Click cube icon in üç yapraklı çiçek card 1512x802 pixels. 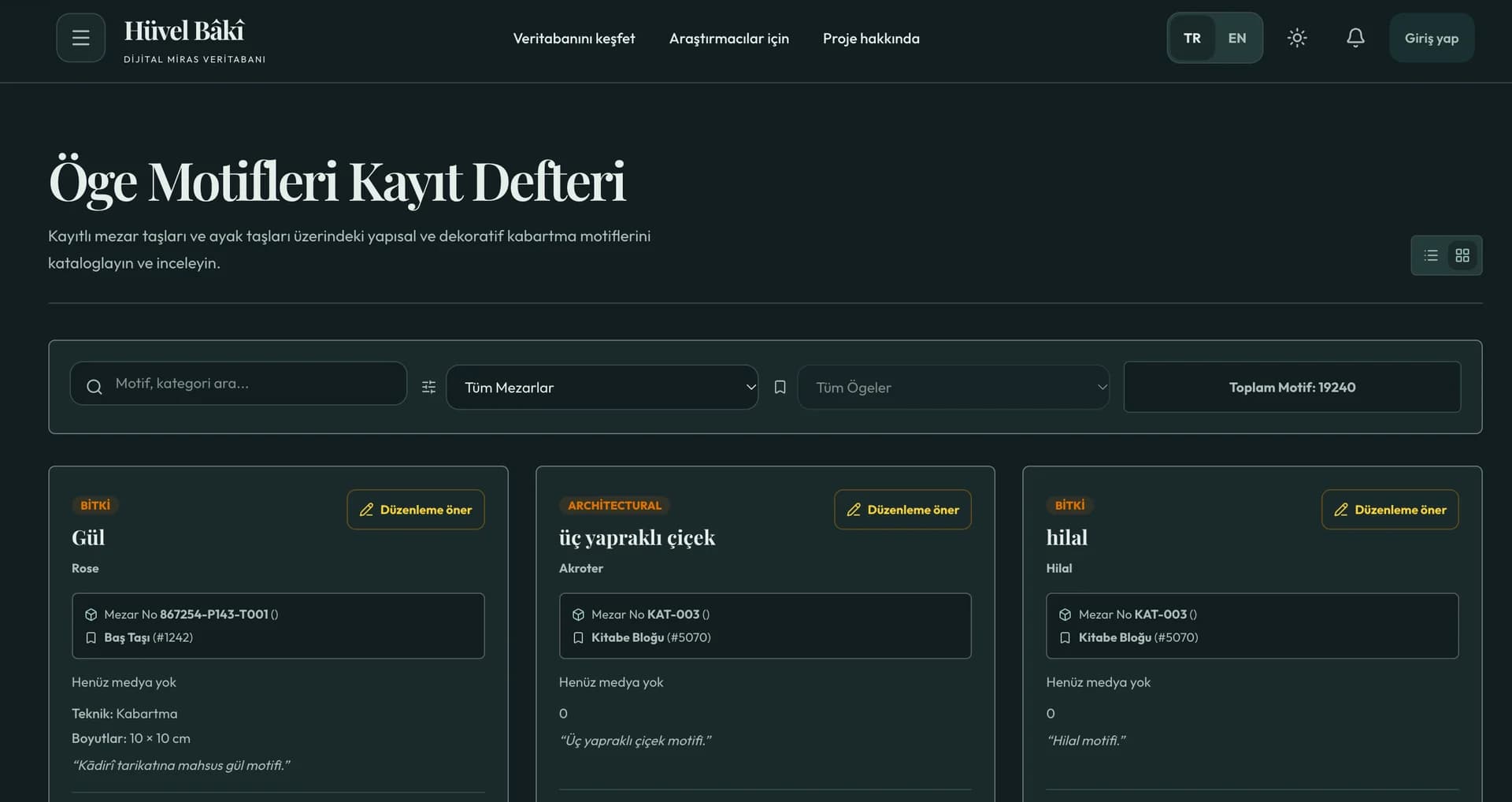(x=578, y=614)
